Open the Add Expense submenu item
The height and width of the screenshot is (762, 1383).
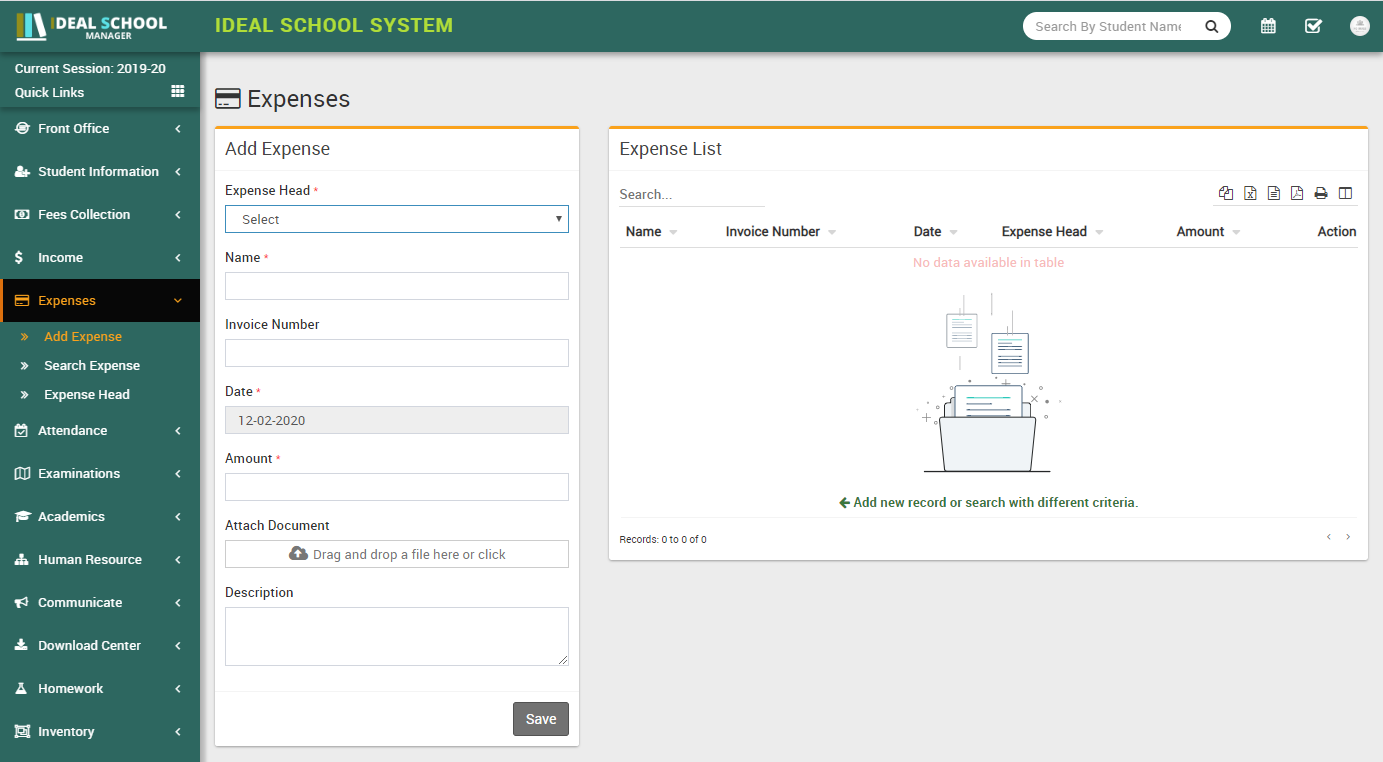tap(83, 337)
